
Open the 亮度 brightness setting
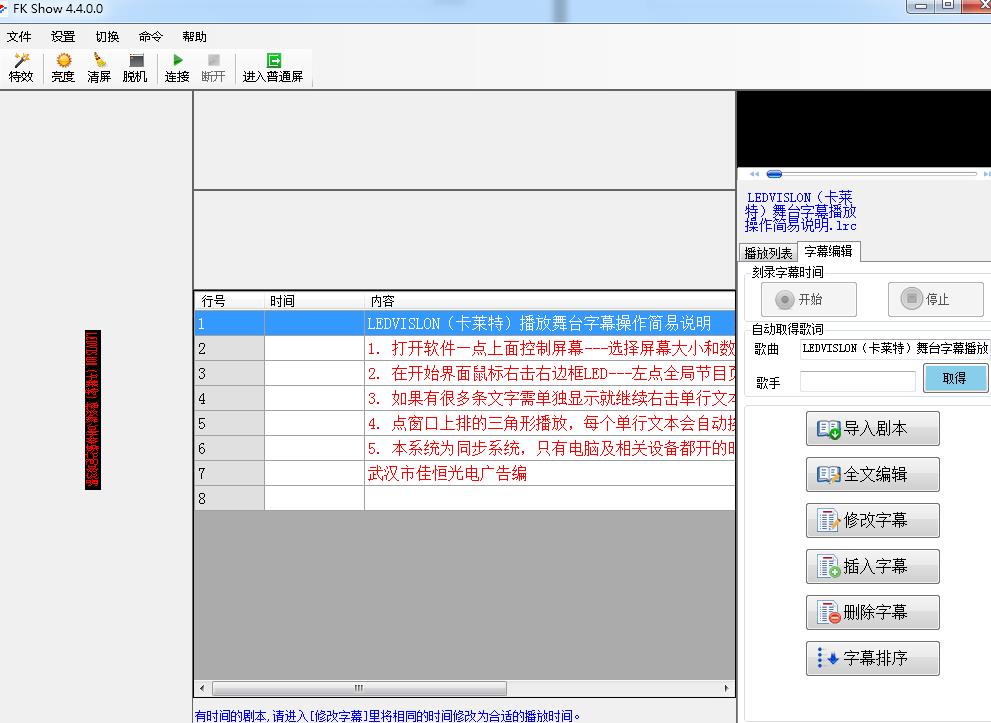pyautogui.click(x=63, y=67)
